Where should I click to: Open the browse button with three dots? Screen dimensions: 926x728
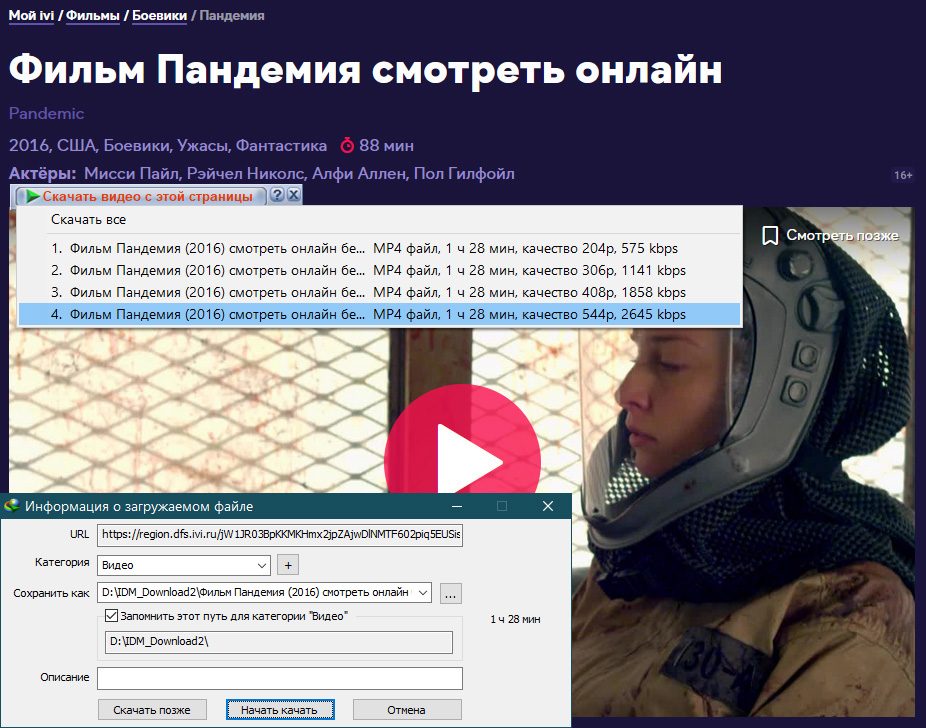(450, 593)
